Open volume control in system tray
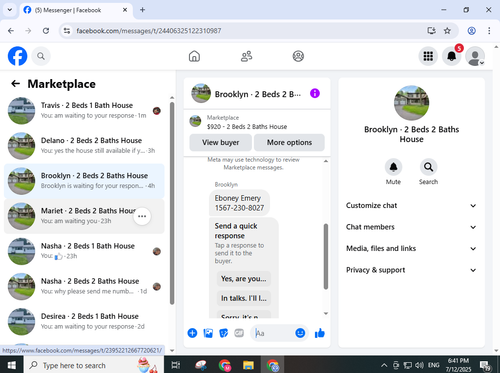The width and height of the screenshot is (500, 373). click(x=419, y=365)
